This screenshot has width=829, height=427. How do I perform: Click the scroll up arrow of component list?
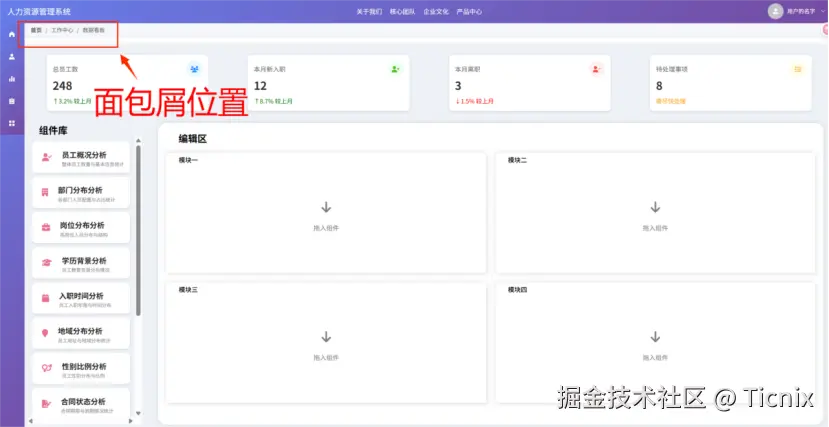(x=139, y=141)
